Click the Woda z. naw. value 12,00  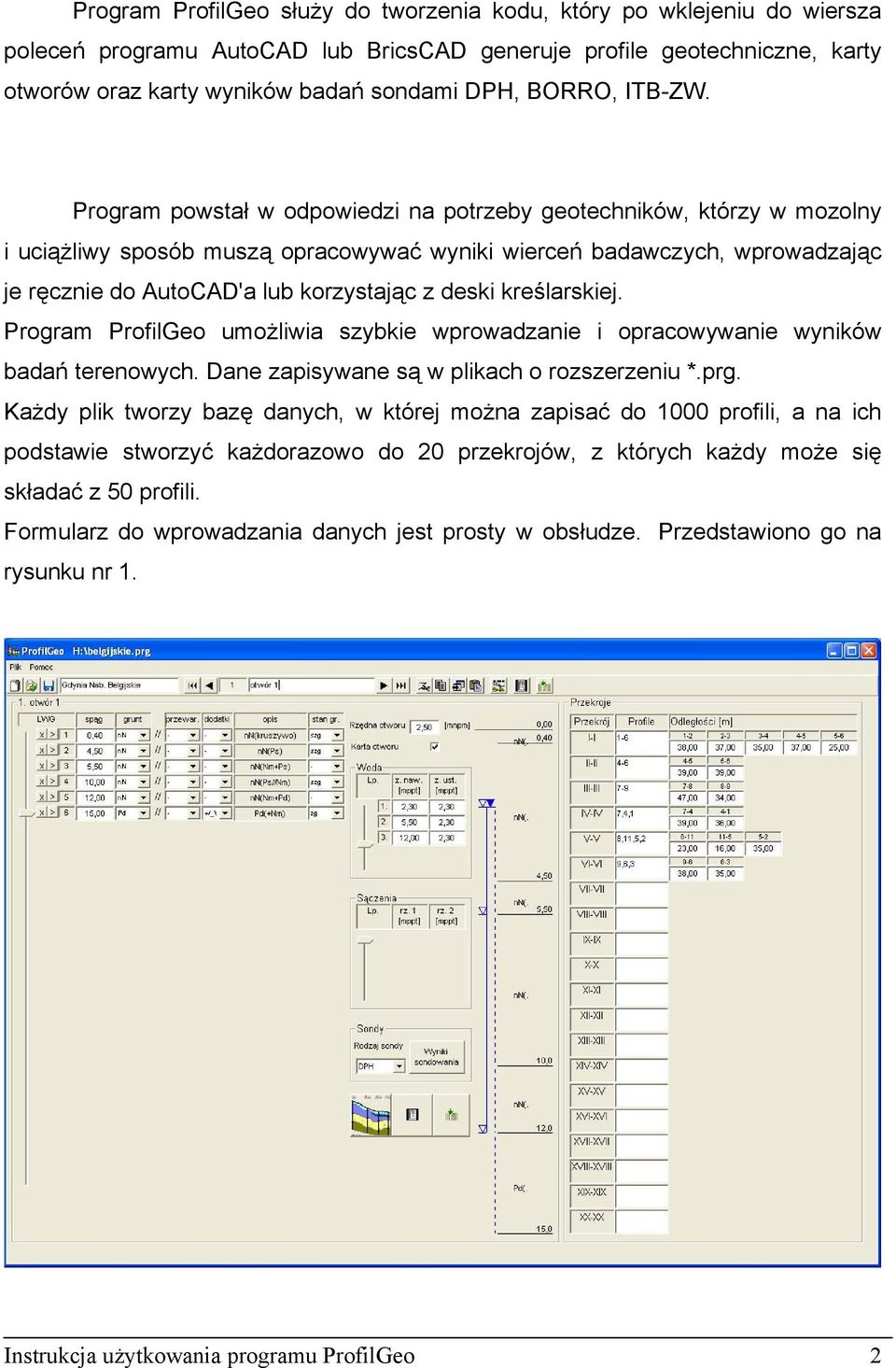click(x=409, y=838)
